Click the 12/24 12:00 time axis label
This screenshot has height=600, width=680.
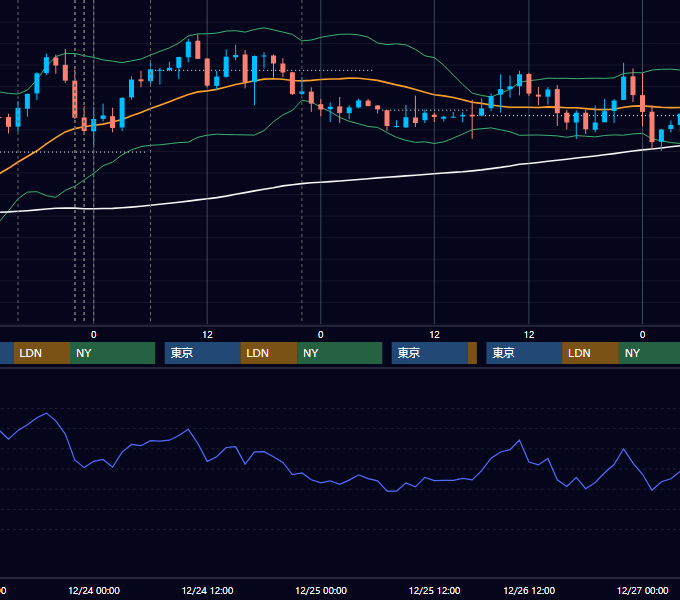pyautogui.click(x=207, y=590)
